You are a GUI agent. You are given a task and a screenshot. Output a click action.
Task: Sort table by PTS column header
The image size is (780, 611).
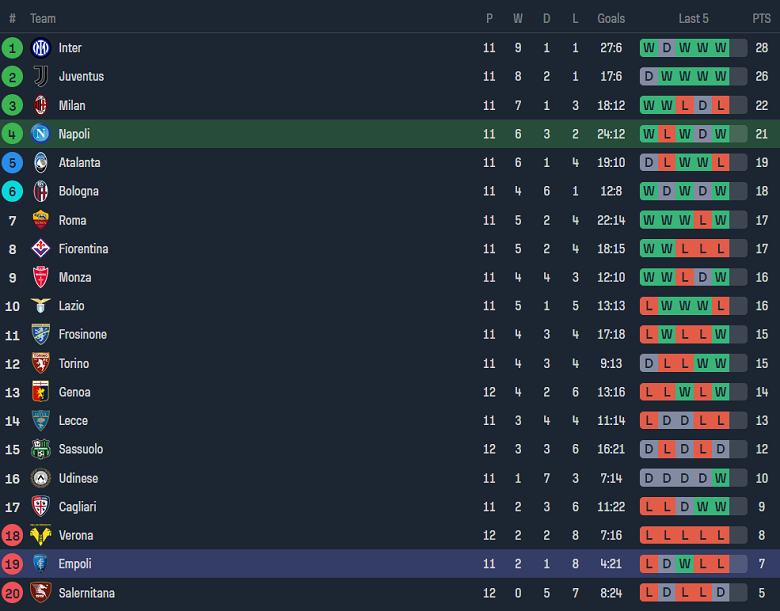point(761,18)
